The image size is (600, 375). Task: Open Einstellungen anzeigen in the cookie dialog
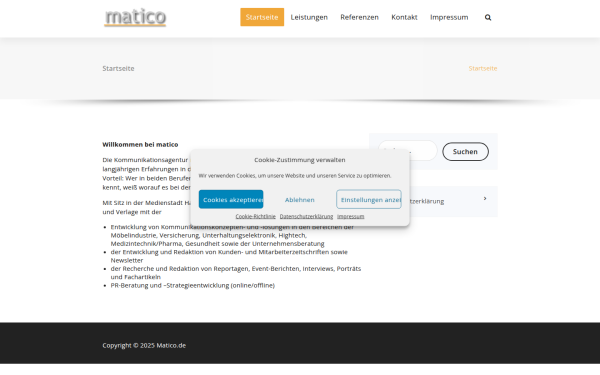tap(369, 199)
